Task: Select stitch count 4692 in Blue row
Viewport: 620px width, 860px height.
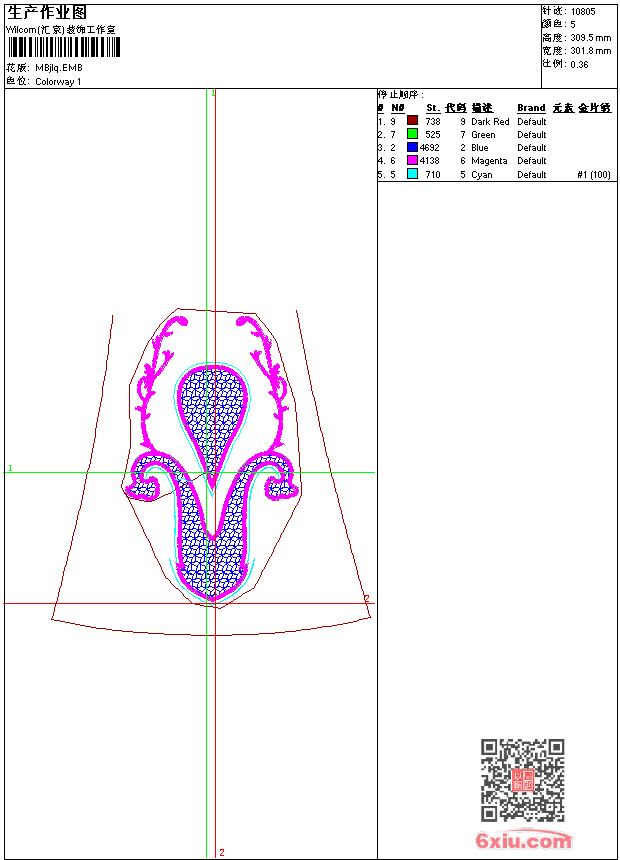Action: click(430, 148)
